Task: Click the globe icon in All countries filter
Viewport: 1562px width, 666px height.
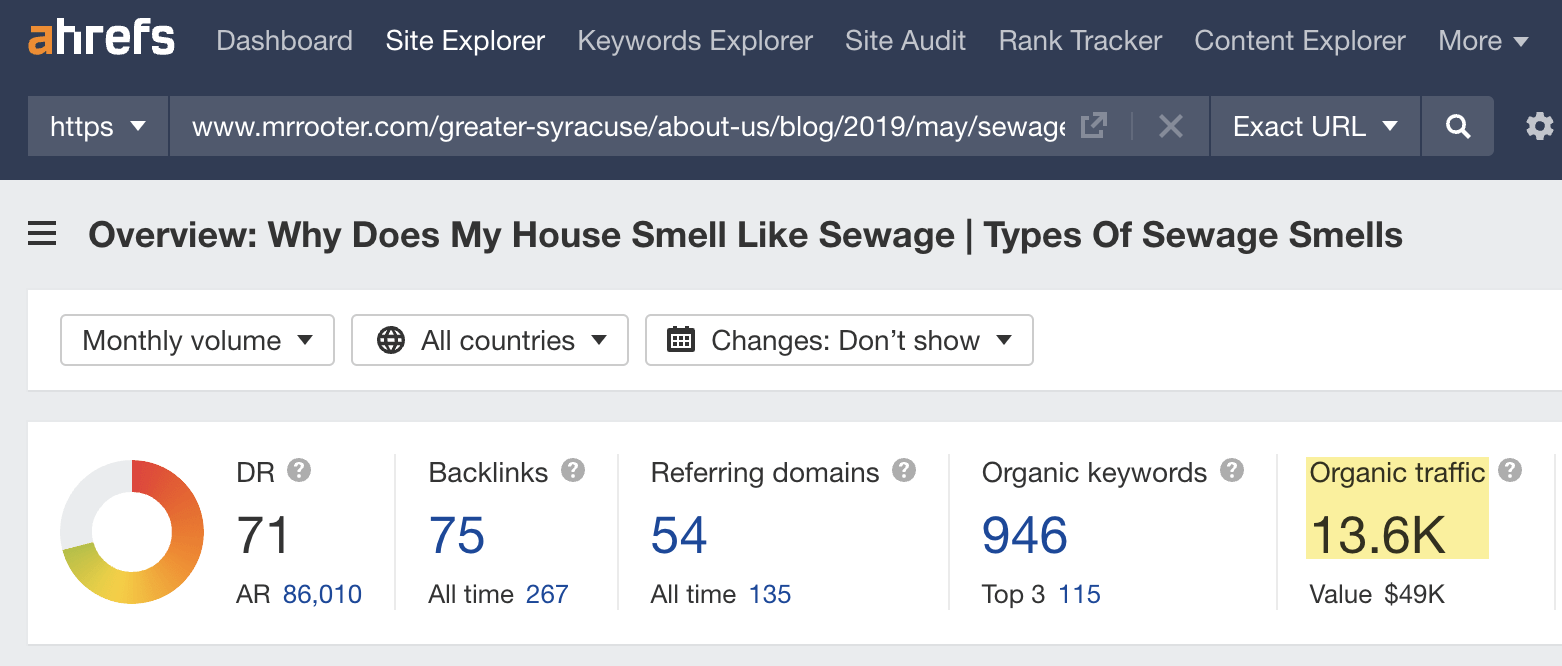Action: click(x=389, y=340)
